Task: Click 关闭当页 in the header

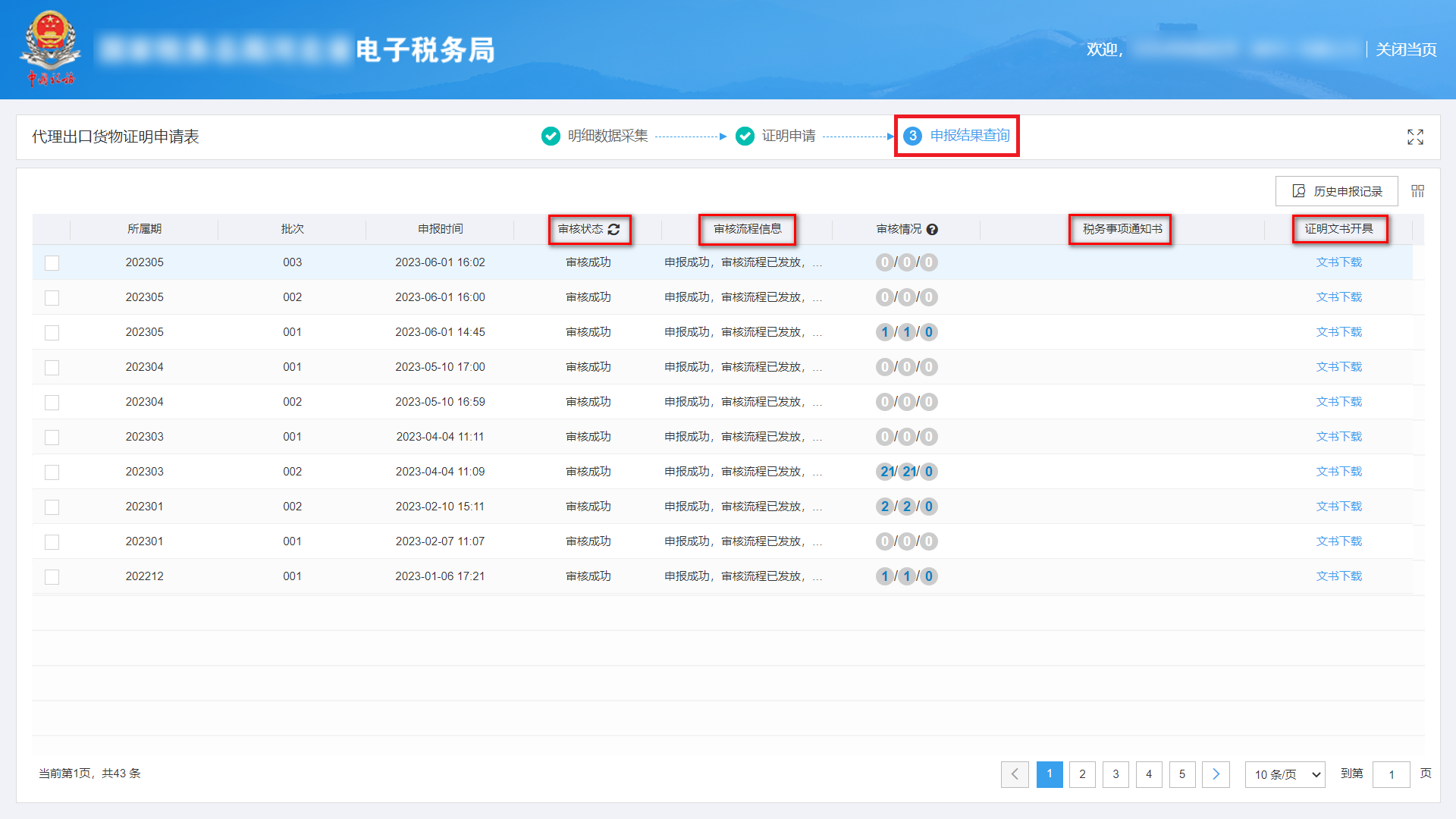Action: (1406, 49)
